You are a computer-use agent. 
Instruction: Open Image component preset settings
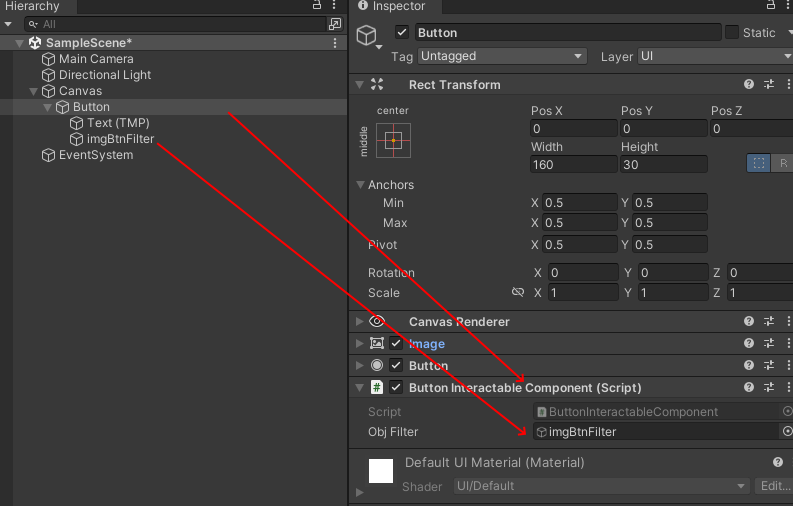[769, 343]
